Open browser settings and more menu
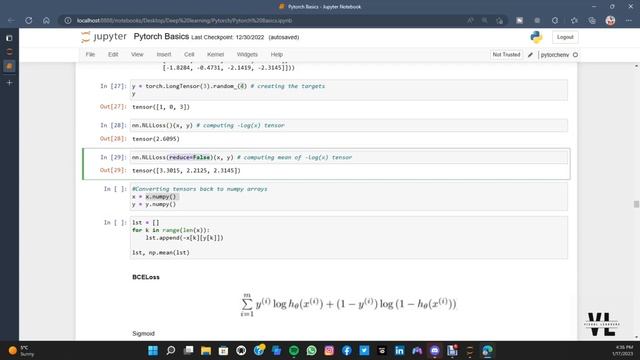This screenshot has width=640, height=360. 629,20
